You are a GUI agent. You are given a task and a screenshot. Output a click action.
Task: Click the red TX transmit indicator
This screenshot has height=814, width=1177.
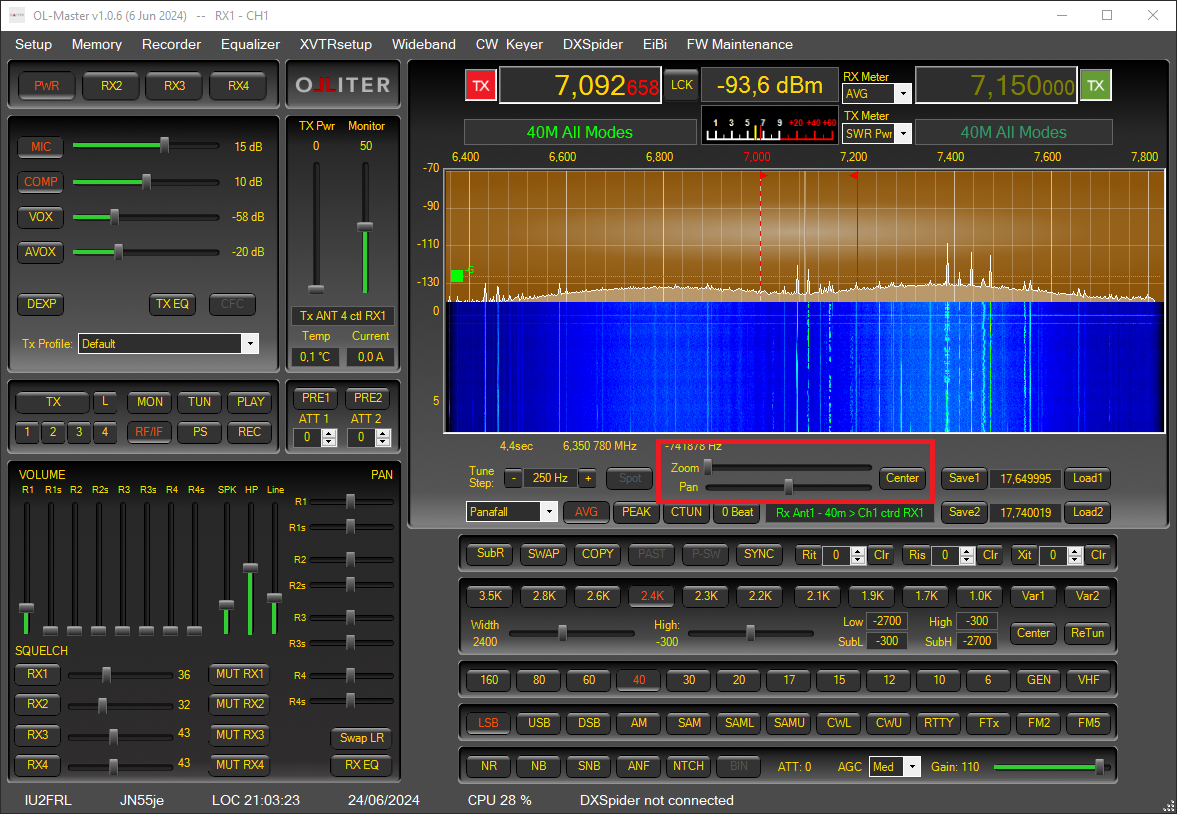480,85
